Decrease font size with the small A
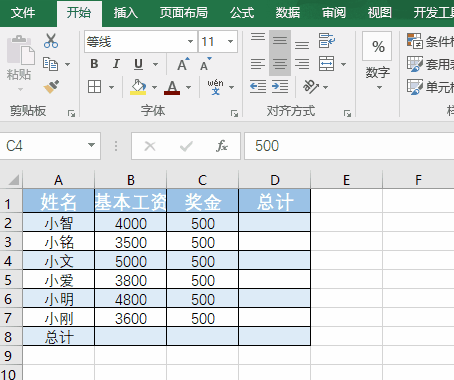 pyautogui.click(x=206, y=64)
